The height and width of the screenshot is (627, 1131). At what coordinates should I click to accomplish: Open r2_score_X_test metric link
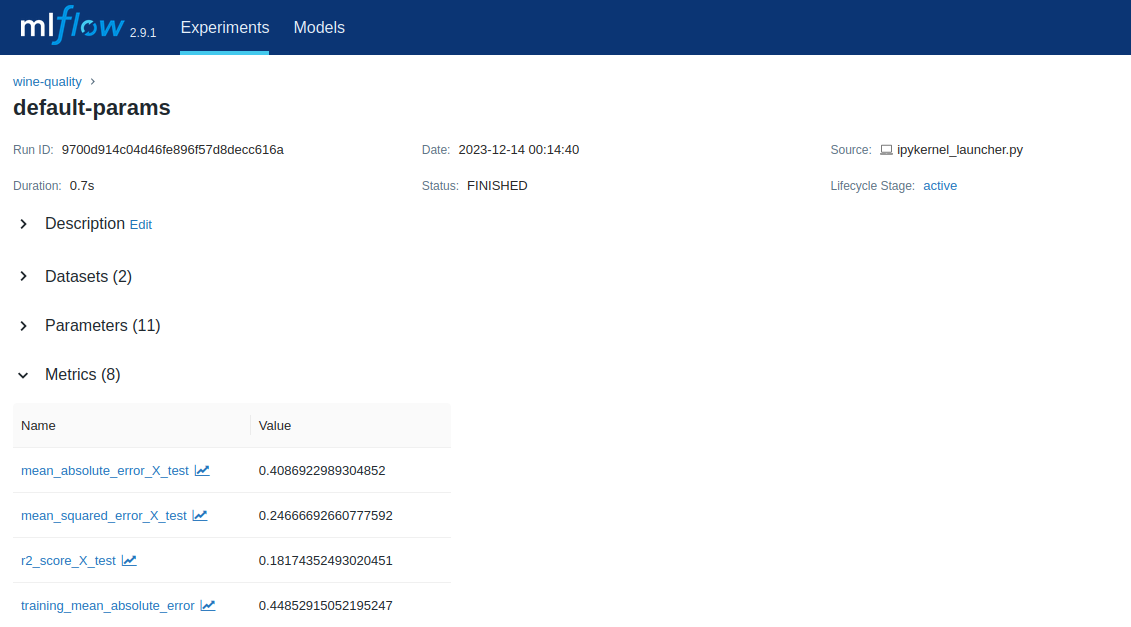pyautogui.click(x=68, y=561)
